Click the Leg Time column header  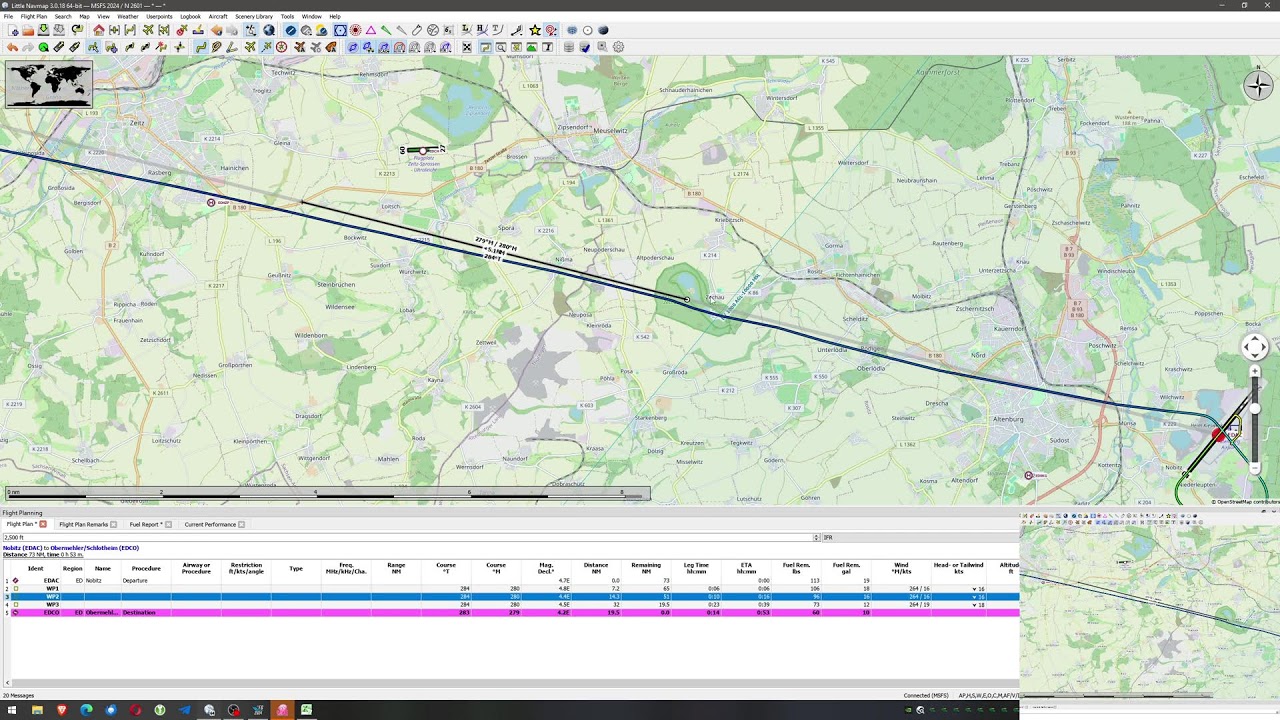coord(696,568)
